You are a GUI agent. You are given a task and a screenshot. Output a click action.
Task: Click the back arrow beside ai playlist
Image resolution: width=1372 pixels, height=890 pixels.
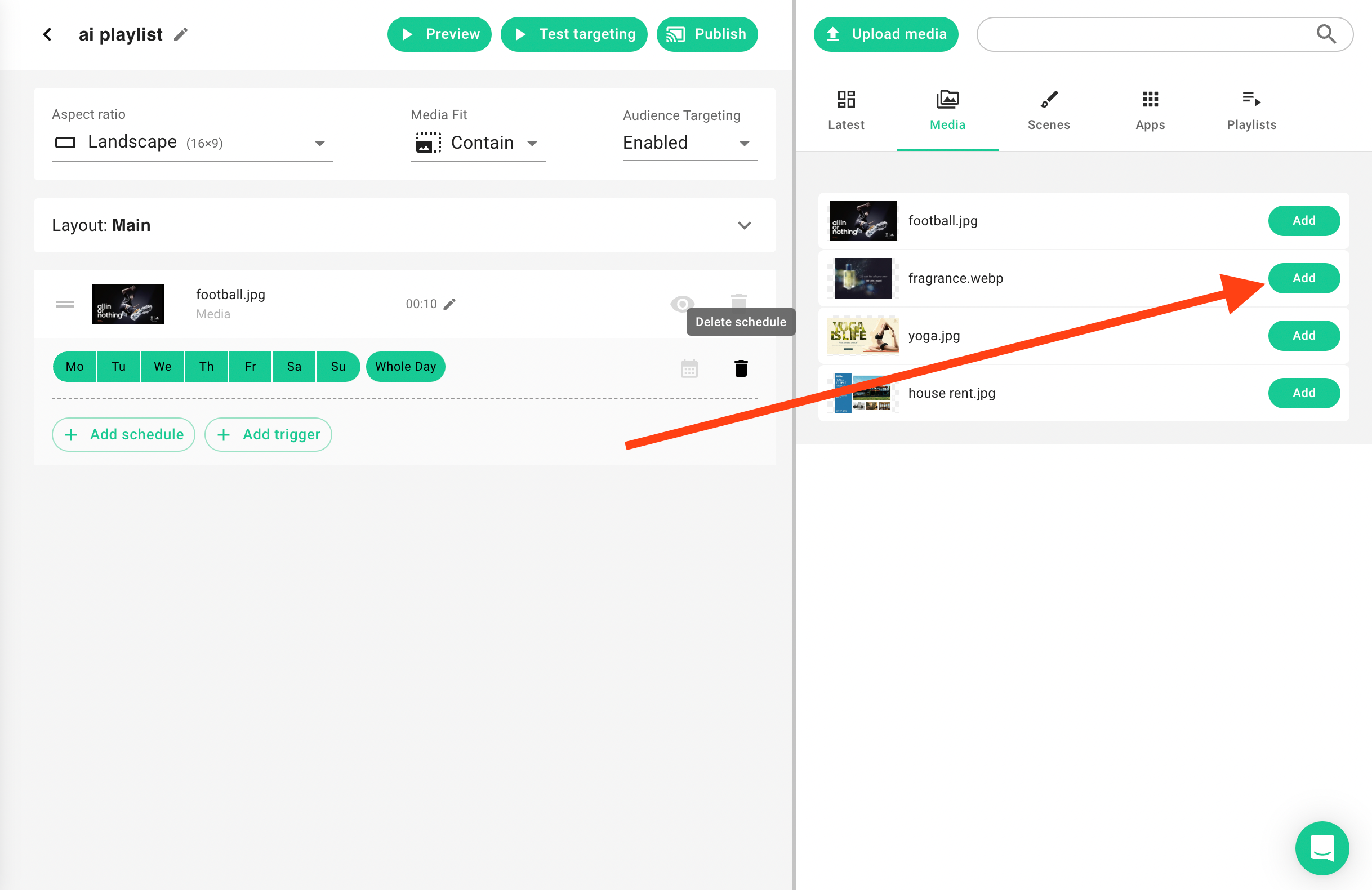pos(47,34)
